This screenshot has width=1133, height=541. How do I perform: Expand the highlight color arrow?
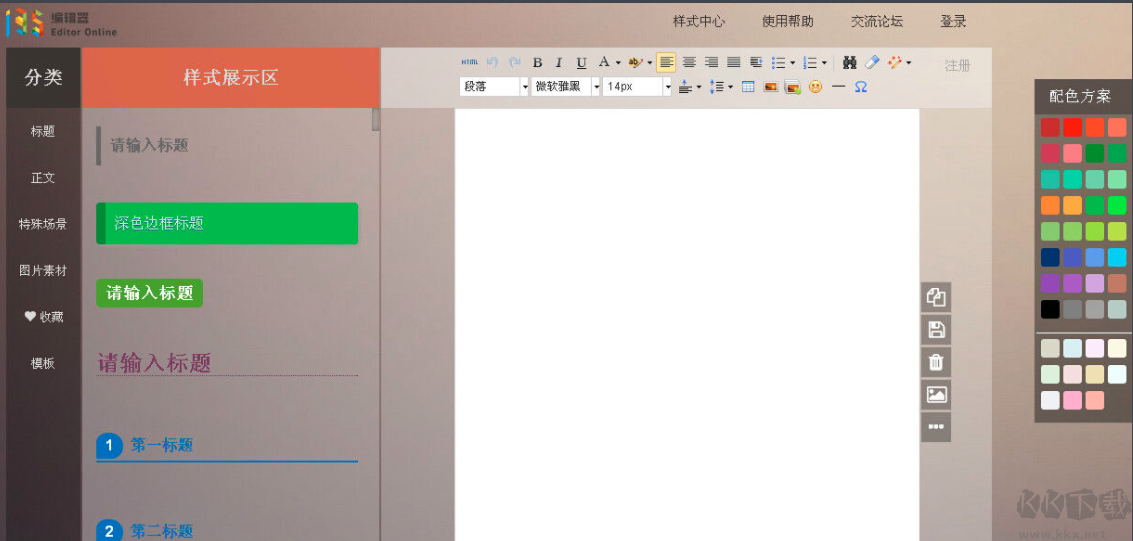tap(650, 63)
